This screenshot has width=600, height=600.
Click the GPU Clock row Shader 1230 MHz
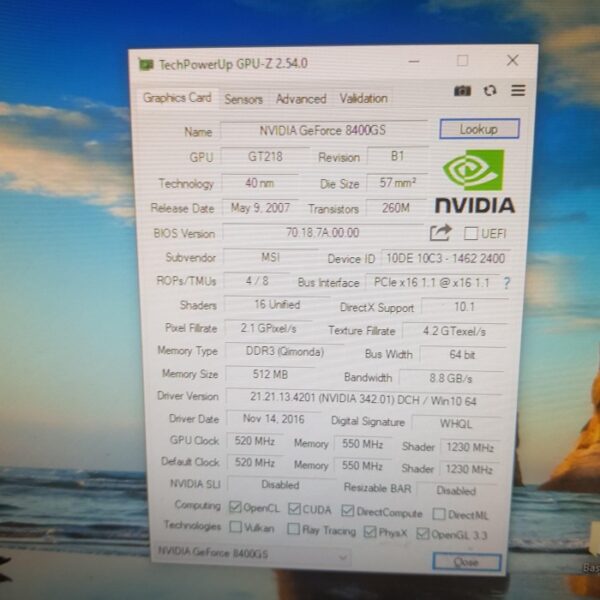click(x=470, y=447)
